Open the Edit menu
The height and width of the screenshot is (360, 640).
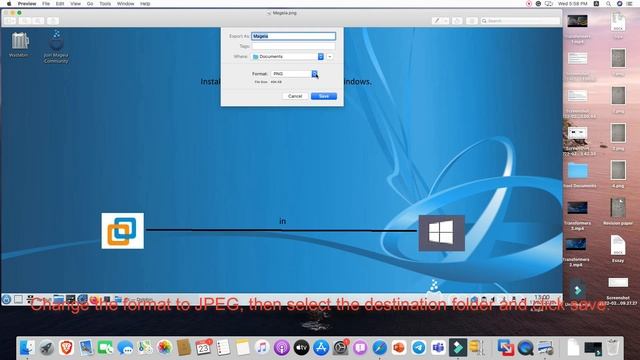pos(60,3)
